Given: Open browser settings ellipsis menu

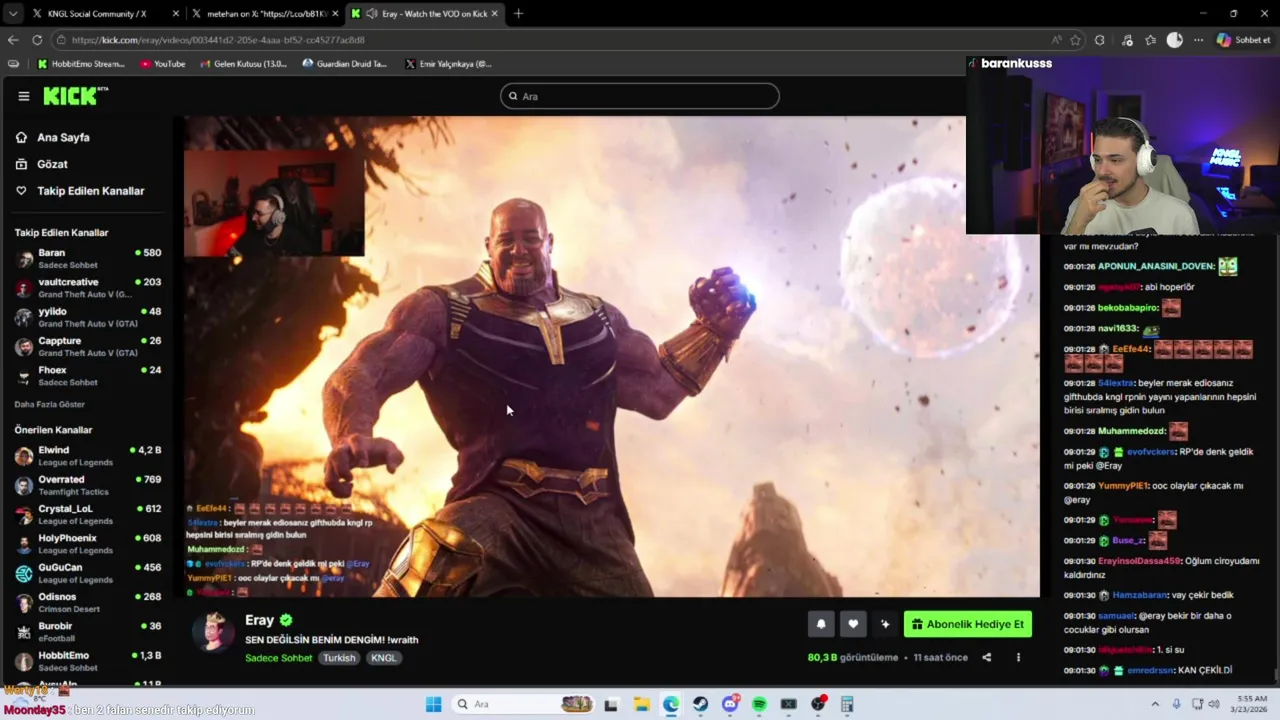Looking at the screenshot, I should pos(1198,40).
